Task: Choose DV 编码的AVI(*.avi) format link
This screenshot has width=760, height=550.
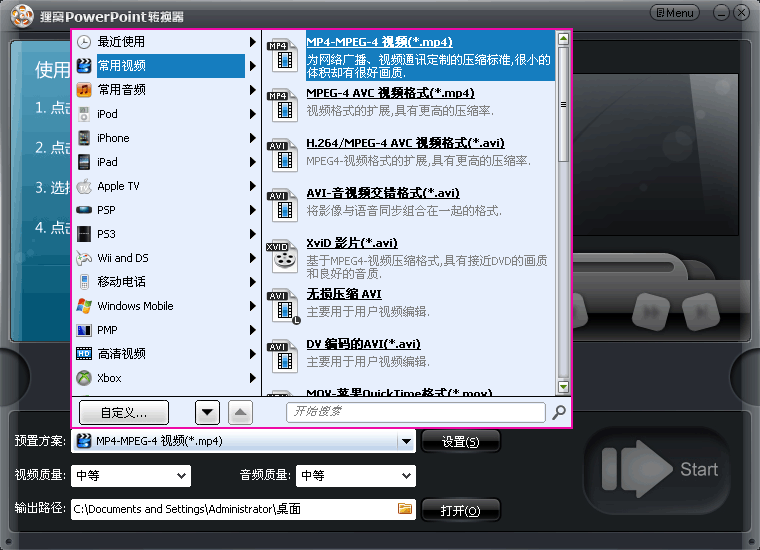Action: coord(364,344)
